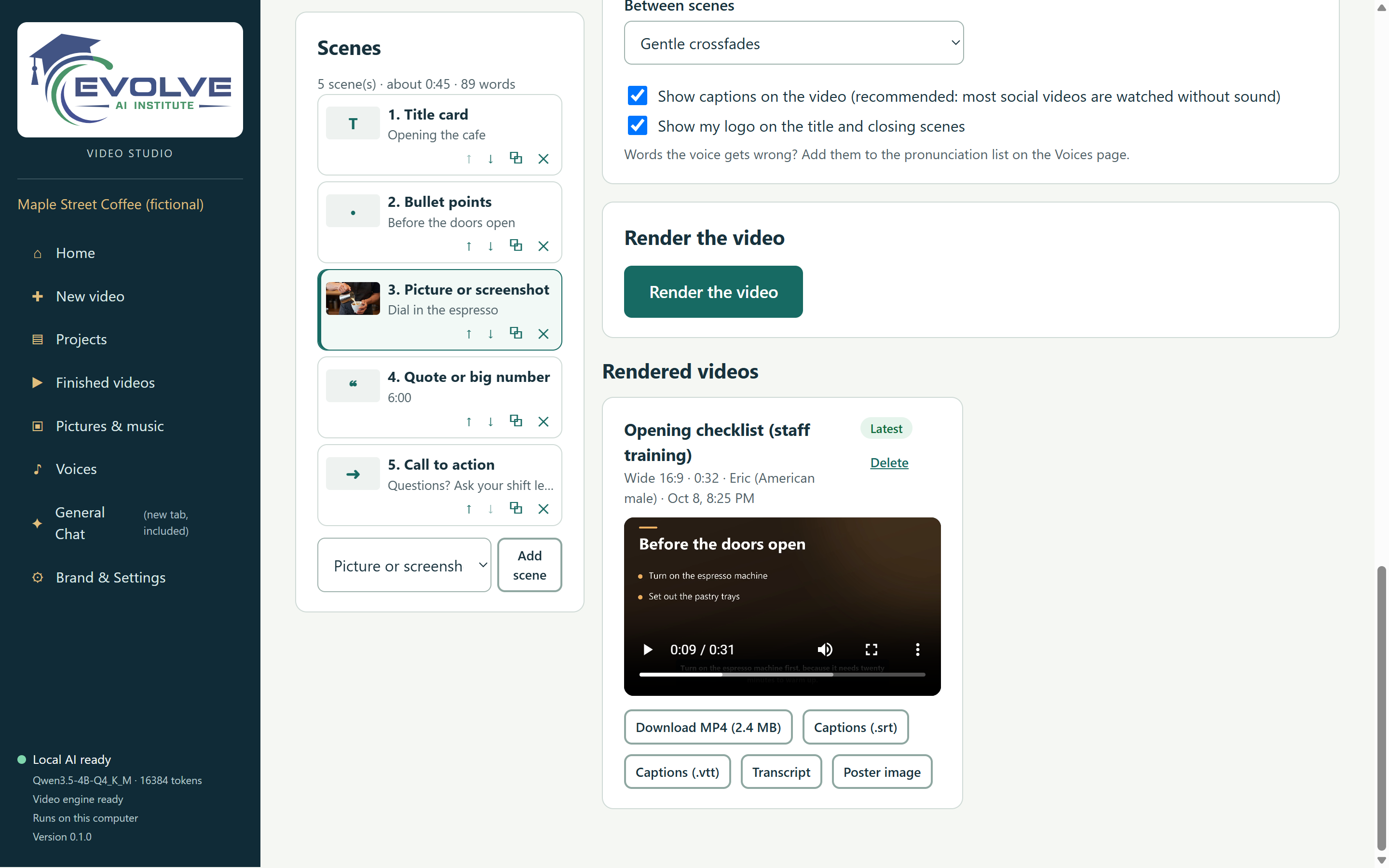The height and width of the screenshot is (868, 1389).
Task: Move Quote or big number scene down
Action: click(x=491, y=422)
